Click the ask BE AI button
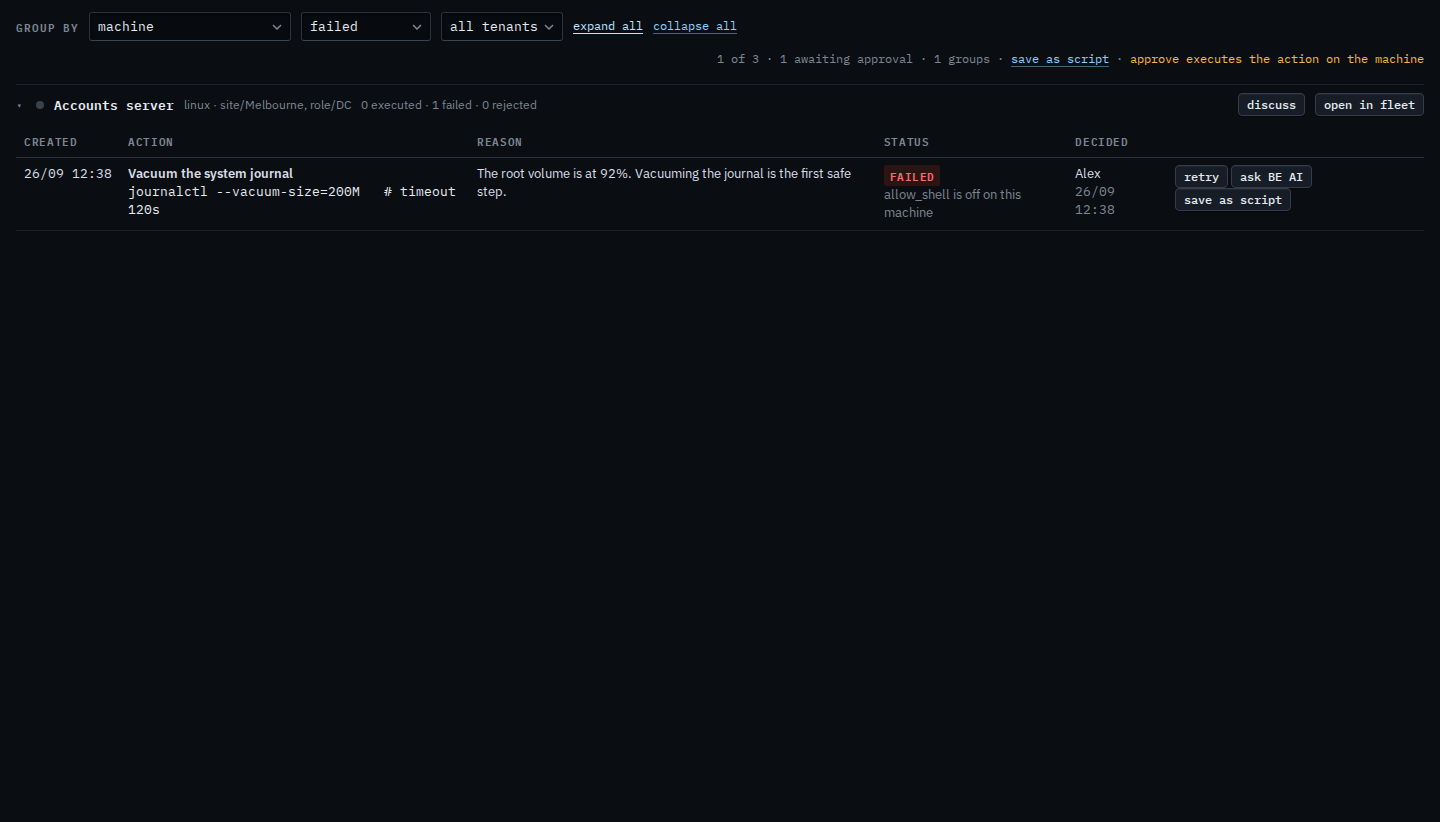This screenshot has height=822, width=1440. [x=1271, y=177]
